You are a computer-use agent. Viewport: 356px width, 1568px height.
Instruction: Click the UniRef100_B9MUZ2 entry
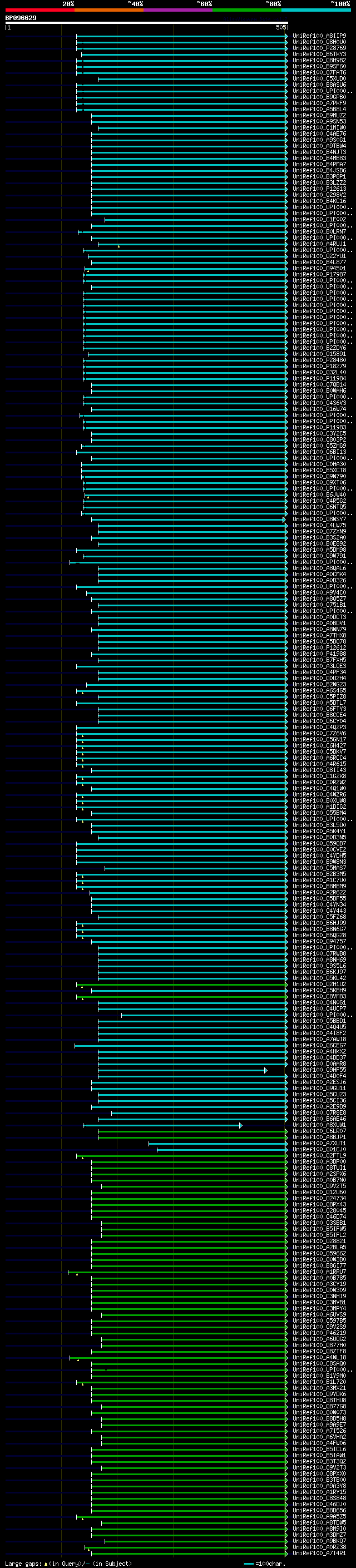click(x=319, y=115)
